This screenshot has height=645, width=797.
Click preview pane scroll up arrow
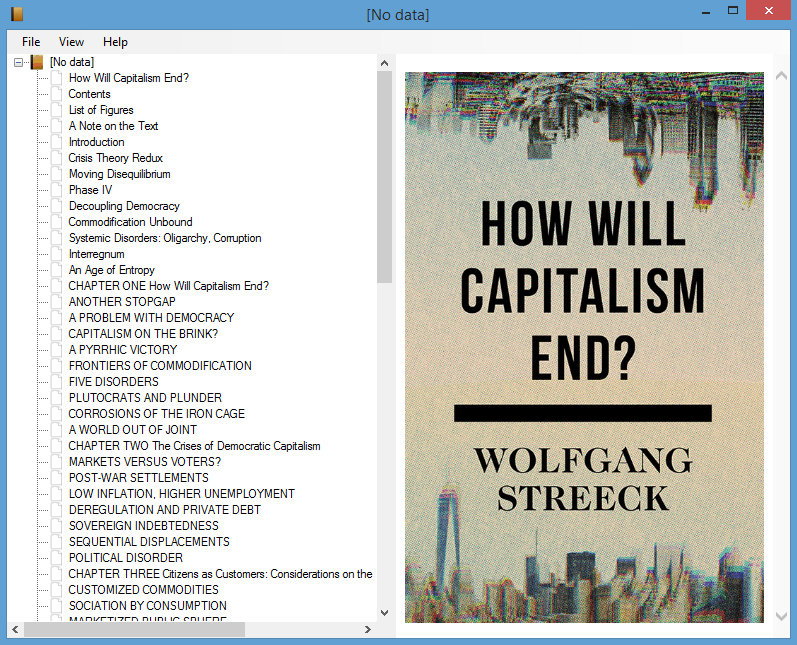(781, 76)
